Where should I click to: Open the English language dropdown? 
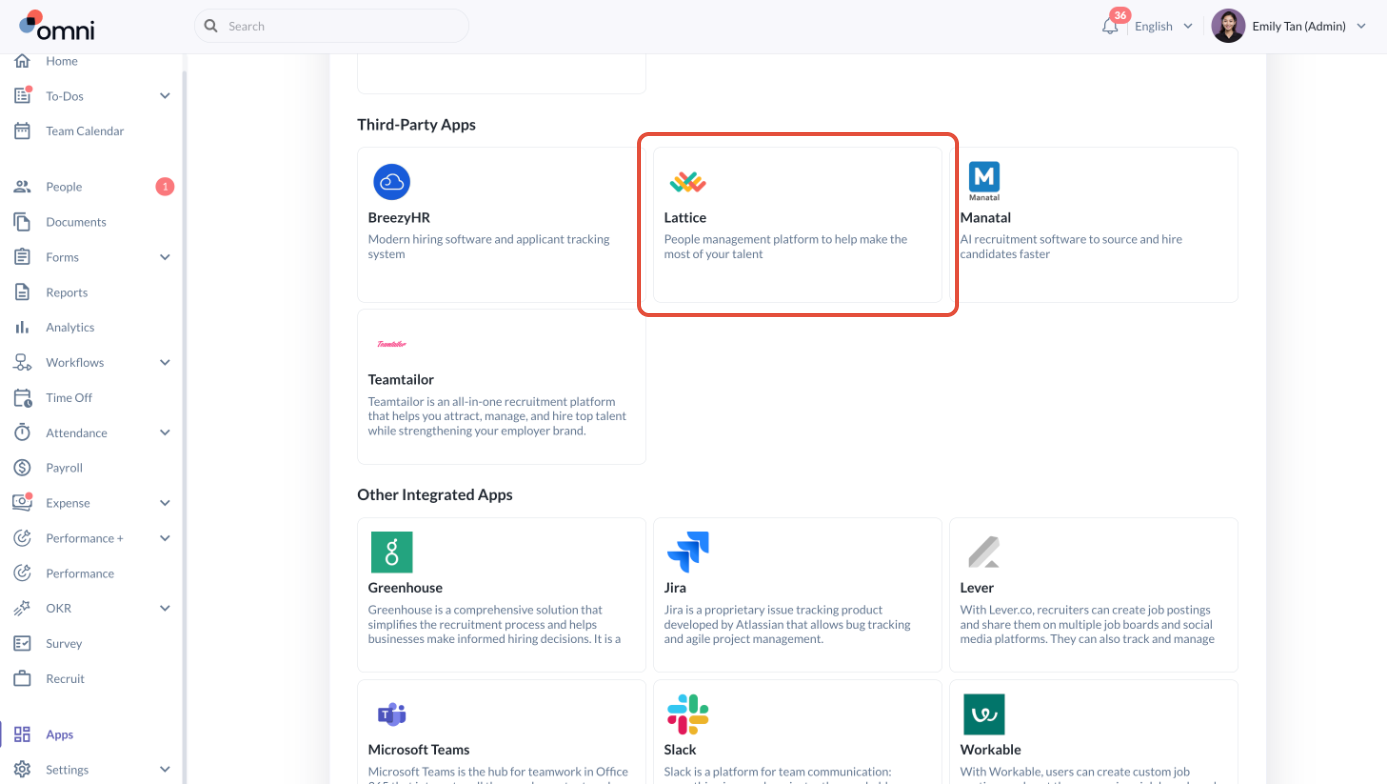click(1163, 27)
